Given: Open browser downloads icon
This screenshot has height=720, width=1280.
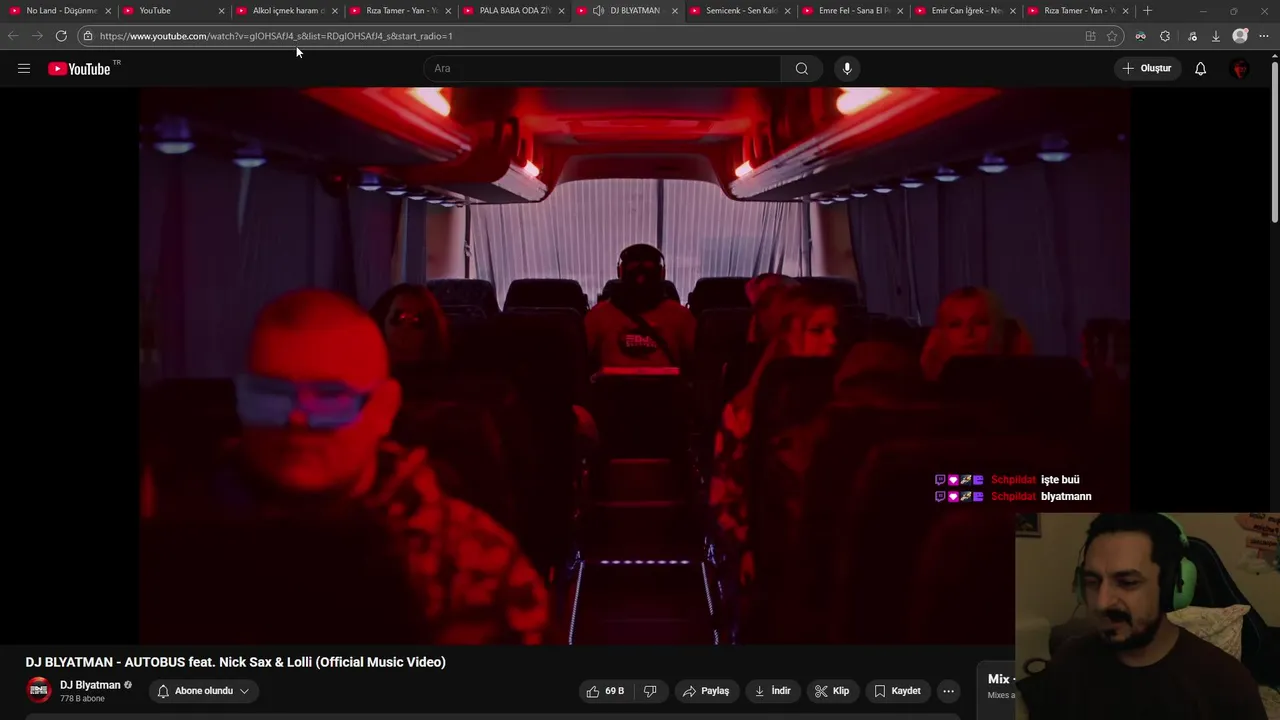Looking at the screenshot, I should tap(1215, 36).
